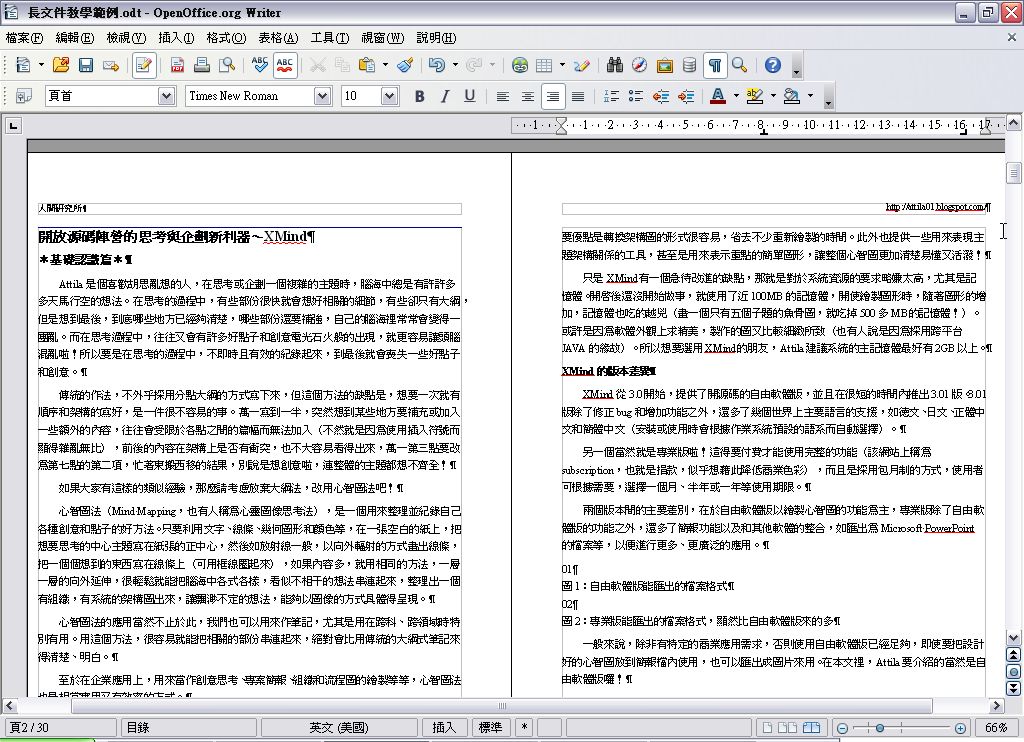The image size is (1024, 742).
Task: Open Highlighting color dropdown arrow
Action: [773, 96]
